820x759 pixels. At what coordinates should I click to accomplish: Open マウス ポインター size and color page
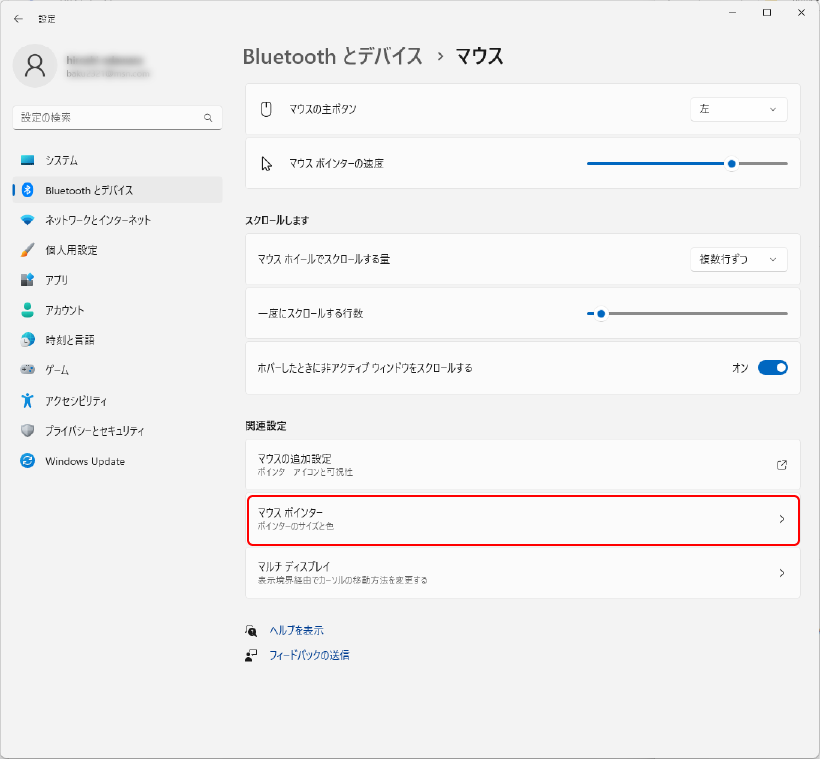coord(522,519)
